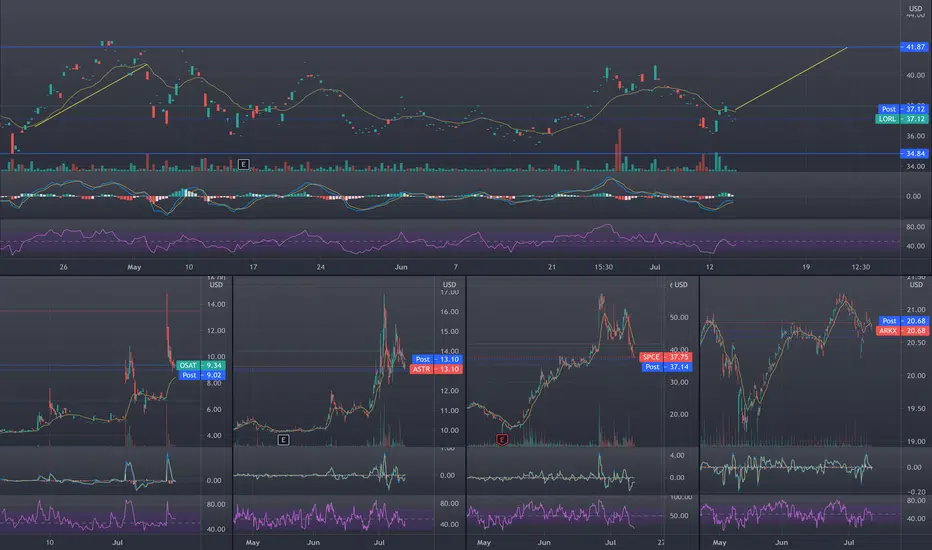The width and height of the screenshot is (932, 550).
Task: Click the Post 9.02 label on OSAT chart
Action: tap(202, 375)
